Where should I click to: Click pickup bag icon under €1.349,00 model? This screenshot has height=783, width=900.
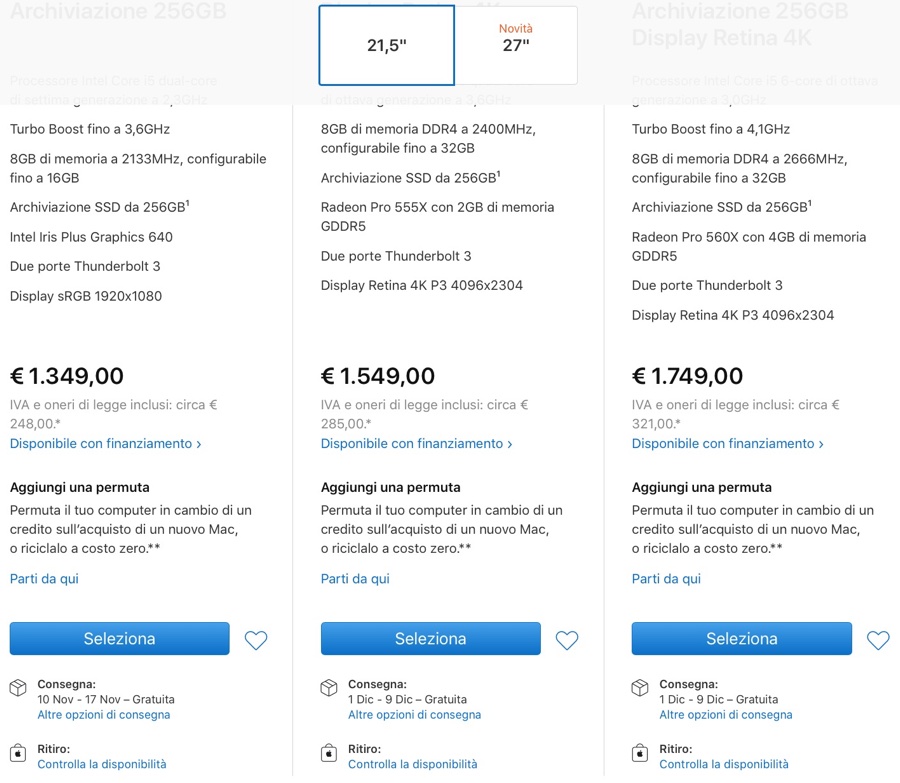pyautogui.click(x=18, y=752)
